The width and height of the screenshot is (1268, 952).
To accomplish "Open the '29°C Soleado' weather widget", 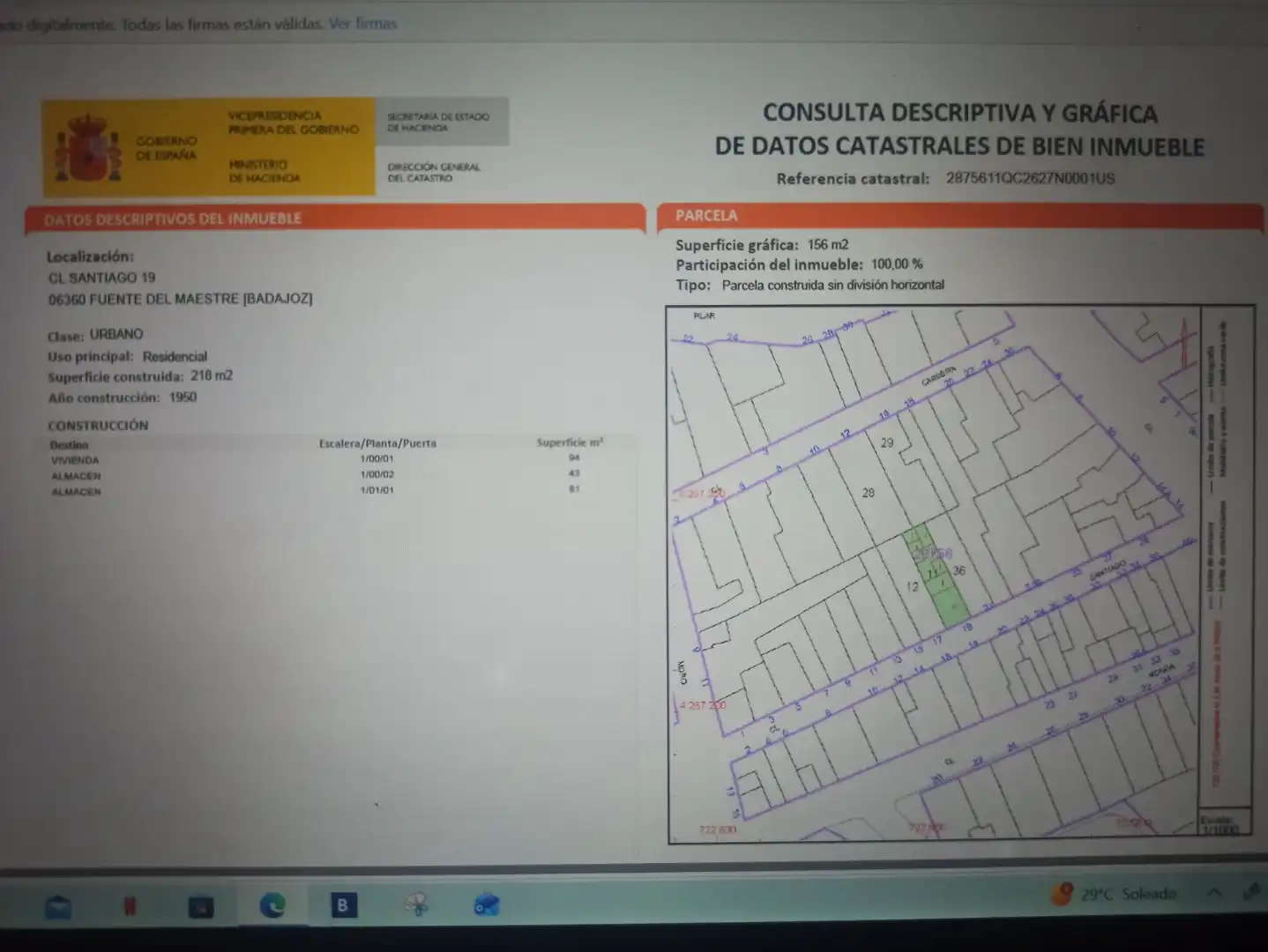I will tap(1115, 894).
